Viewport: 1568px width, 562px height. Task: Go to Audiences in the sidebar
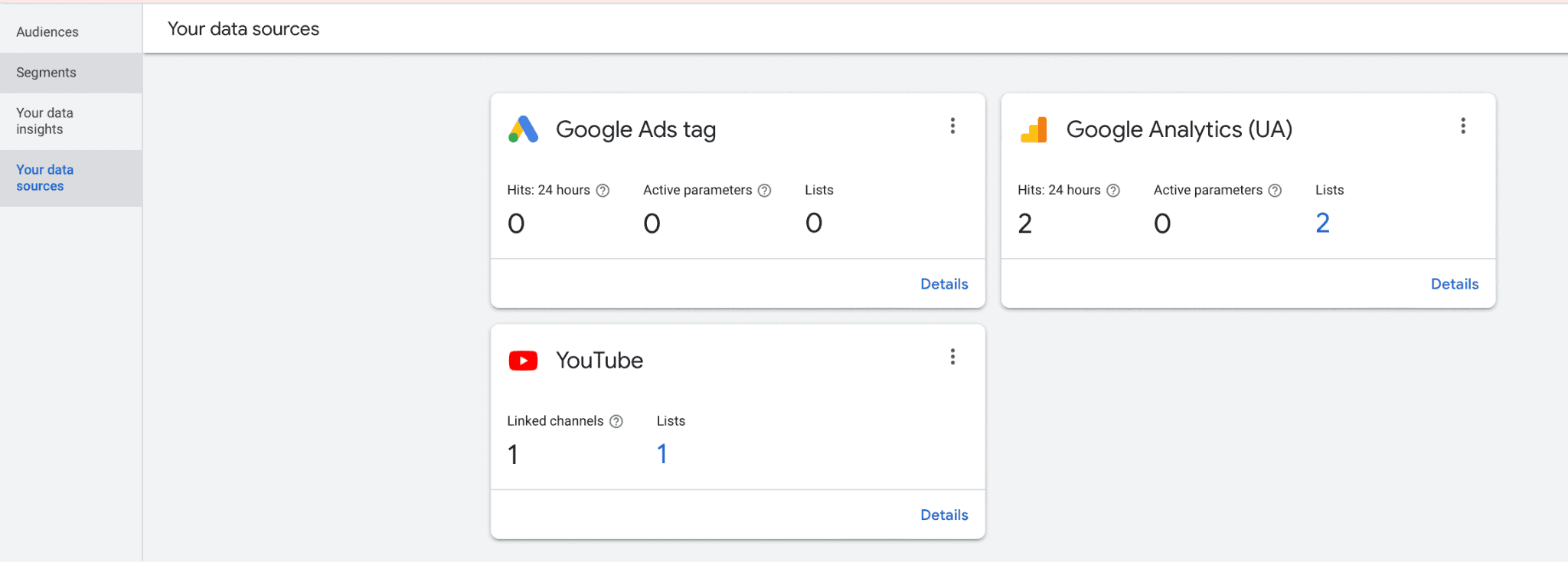click(x=71, y=31)
